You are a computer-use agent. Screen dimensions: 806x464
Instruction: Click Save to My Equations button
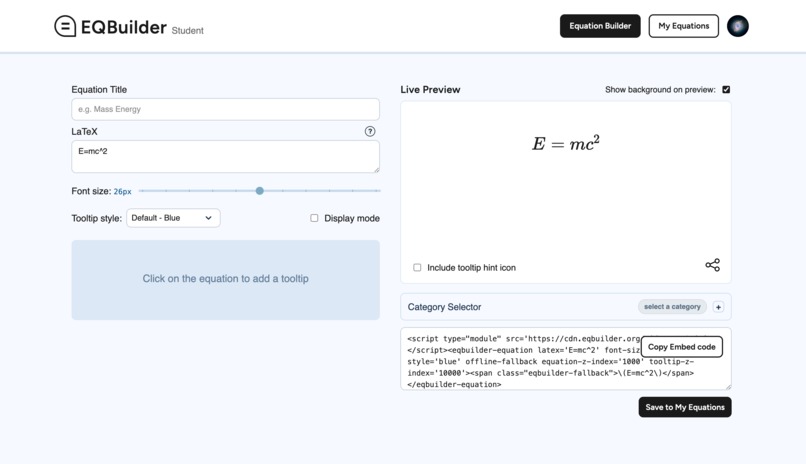(x=685, y=407)
